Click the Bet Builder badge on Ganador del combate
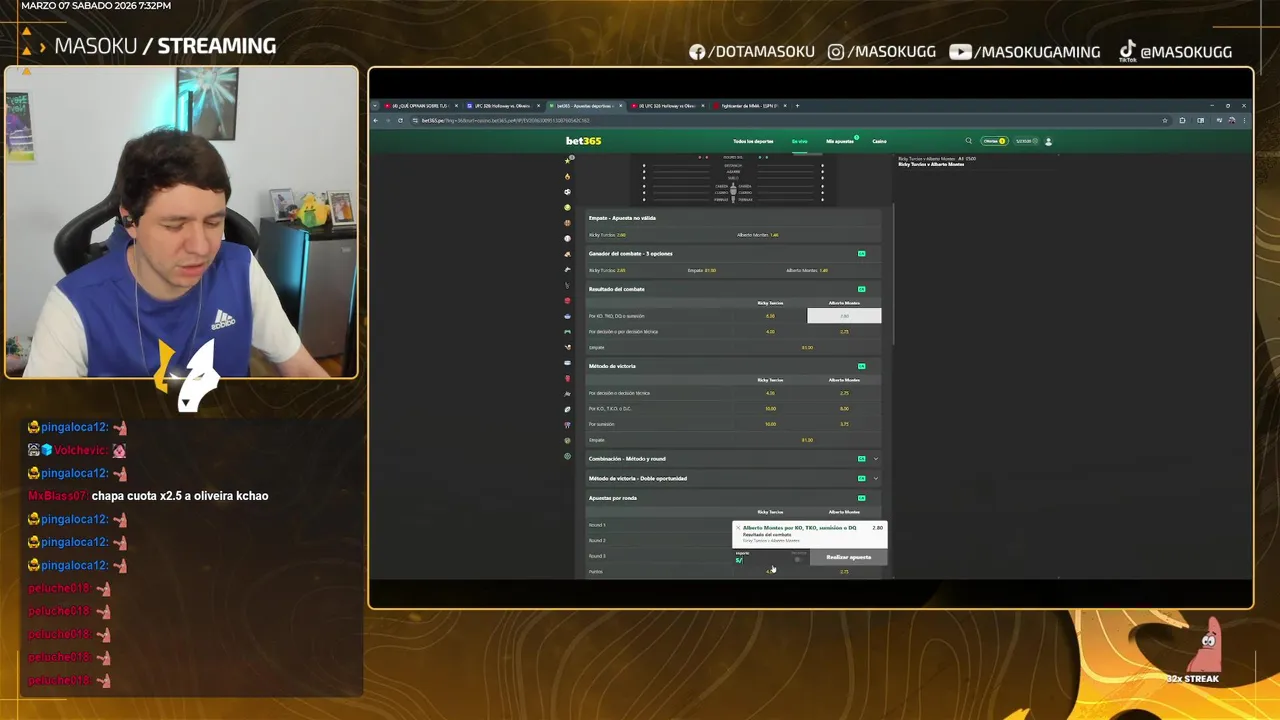This screenshot has height=720, width=1280. point(861,254)
